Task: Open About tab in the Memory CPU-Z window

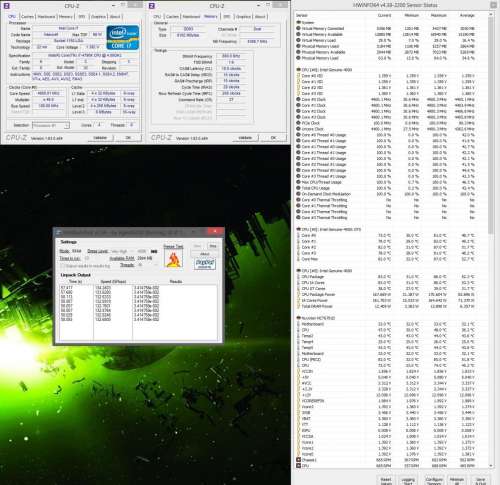Action: [x=260, y=16]
